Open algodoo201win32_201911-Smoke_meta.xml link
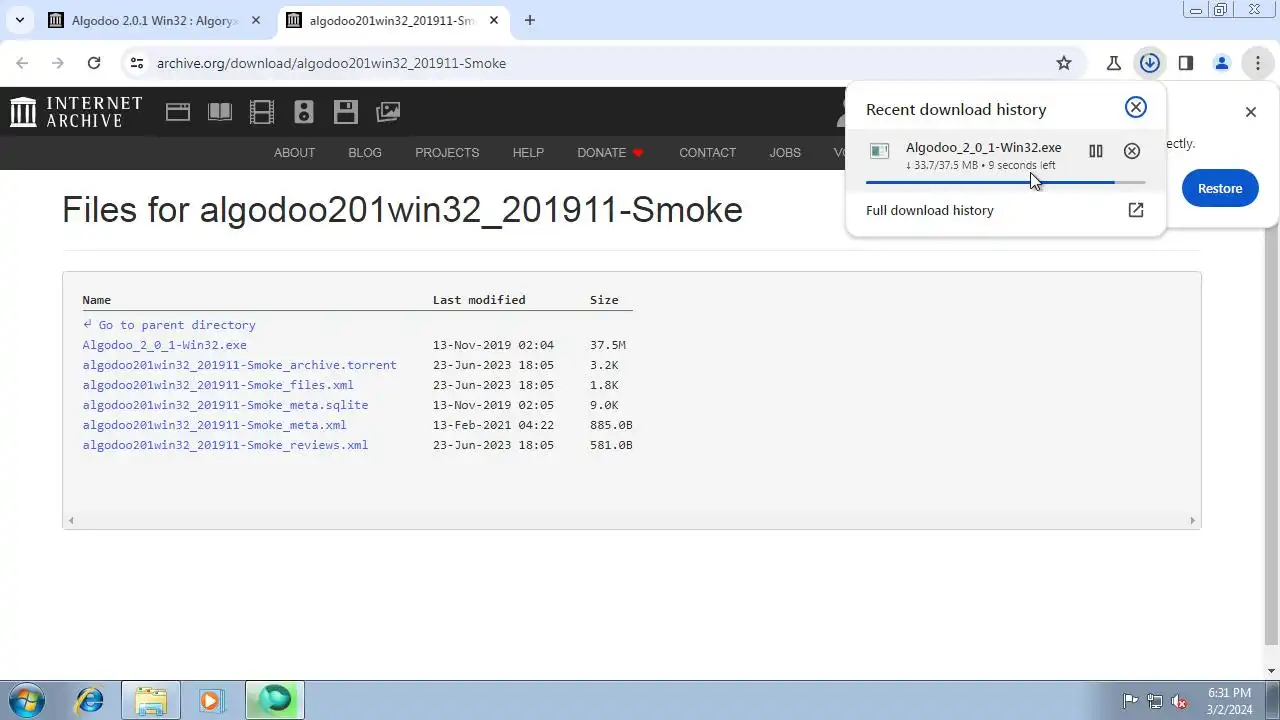The width and height of the screenshot is (1280, 720). coord(214,425)
